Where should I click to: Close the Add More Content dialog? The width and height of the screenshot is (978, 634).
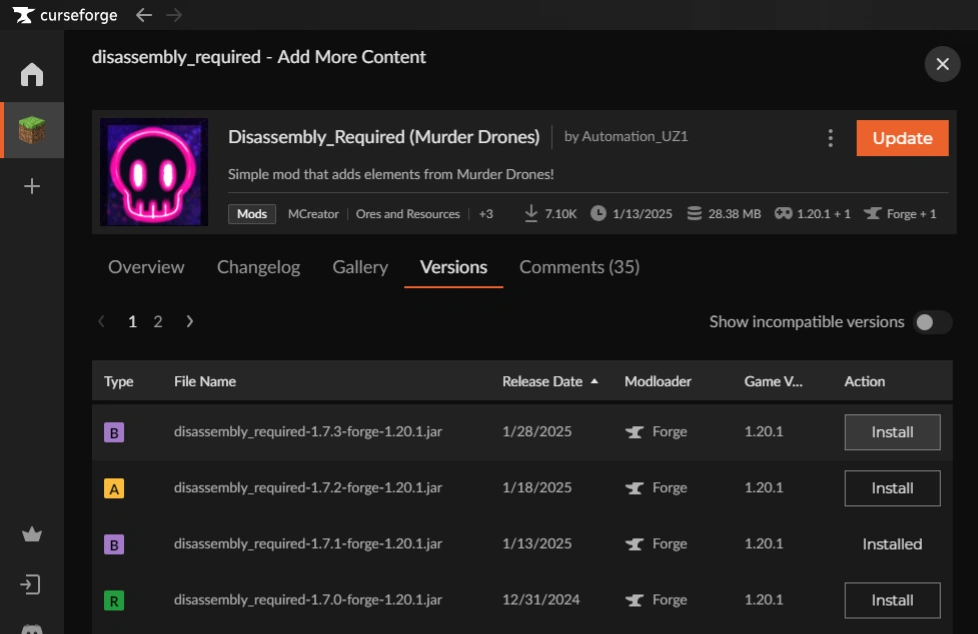click(x=942, y=64)
